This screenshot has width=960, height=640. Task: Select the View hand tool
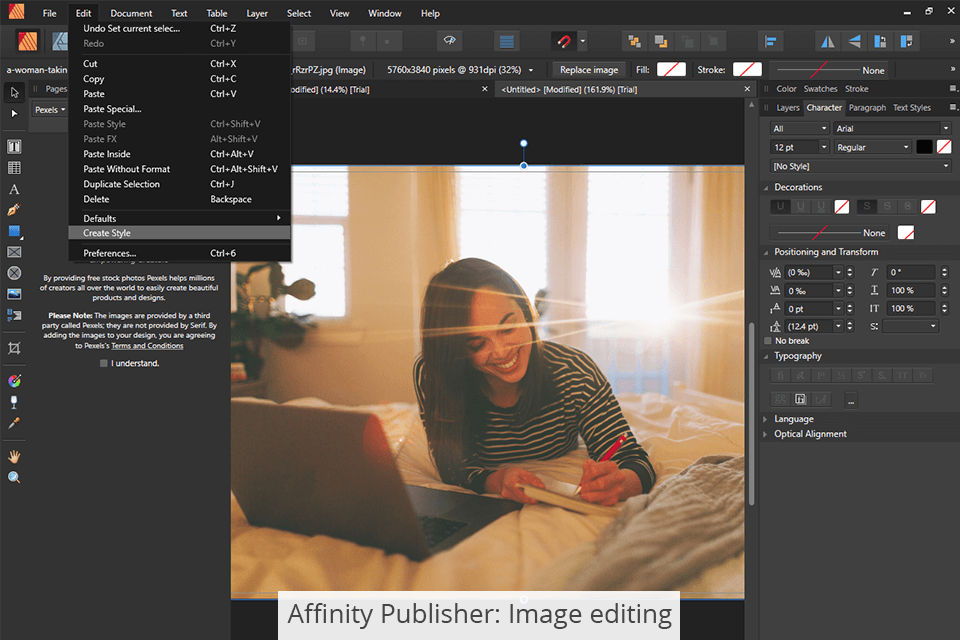point(14,456)
